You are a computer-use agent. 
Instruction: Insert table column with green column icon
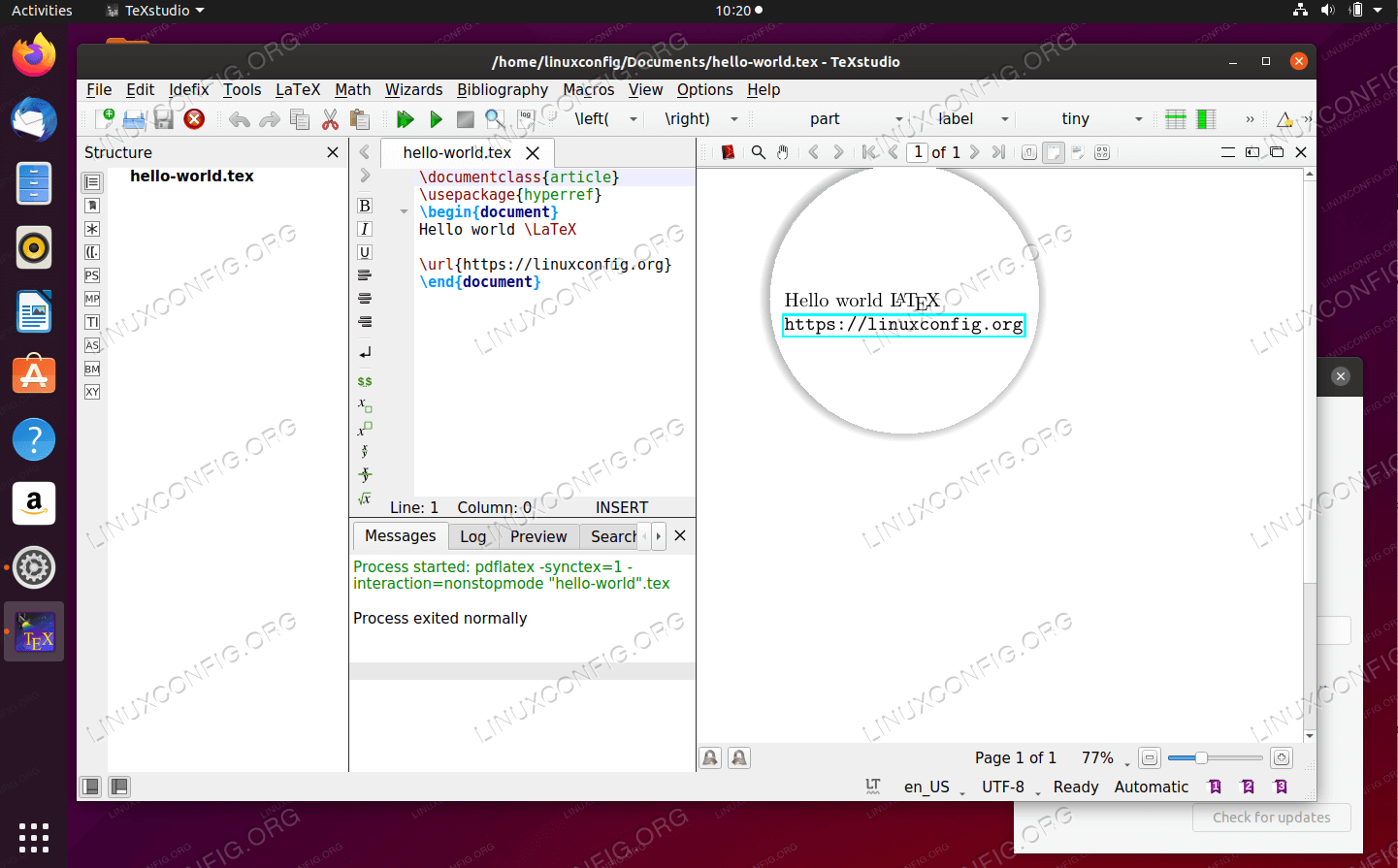[x=1206, y=119]
